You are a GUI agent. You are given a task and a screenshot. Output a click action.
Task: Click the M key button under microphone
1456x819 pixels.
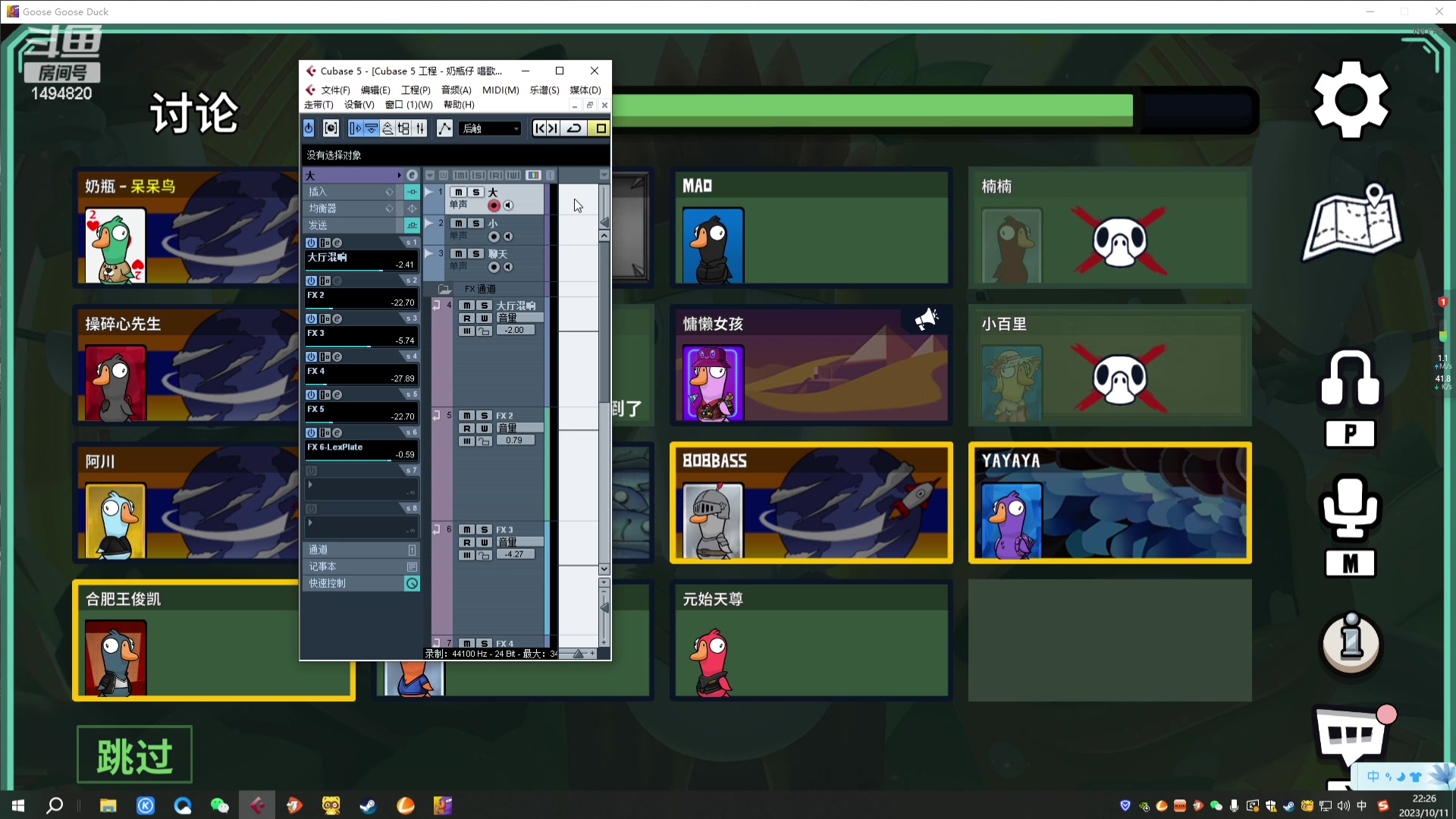(1350, 563)
